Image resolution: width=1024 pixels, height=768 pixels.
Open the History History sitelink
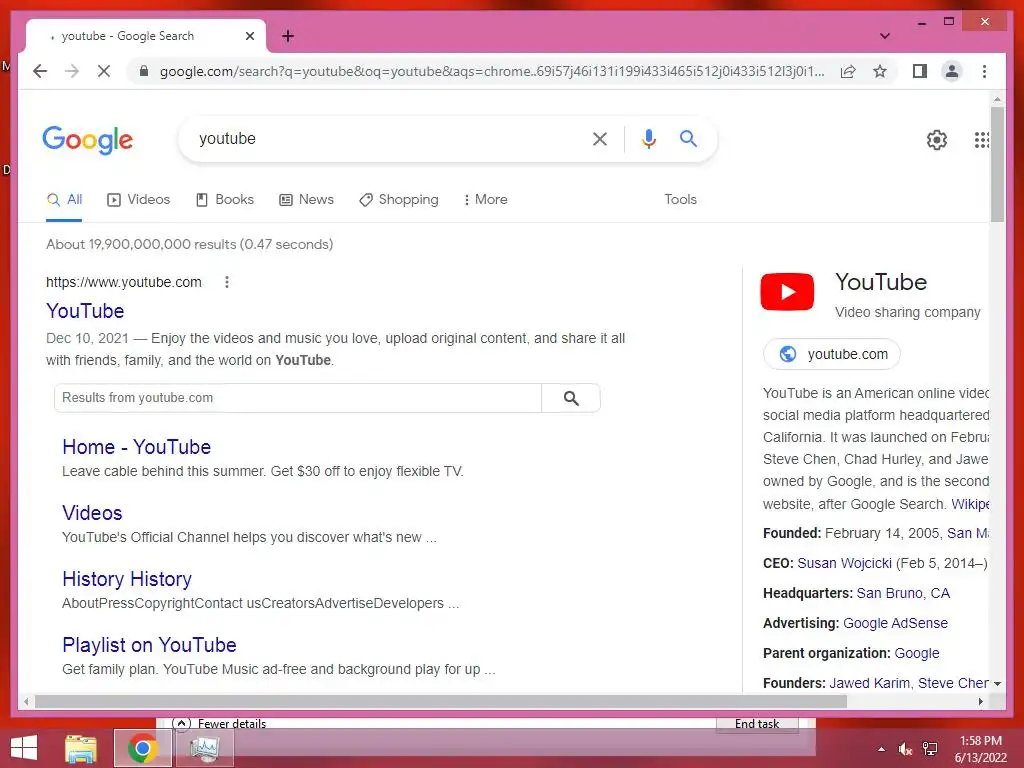click(x=127, y=579)
